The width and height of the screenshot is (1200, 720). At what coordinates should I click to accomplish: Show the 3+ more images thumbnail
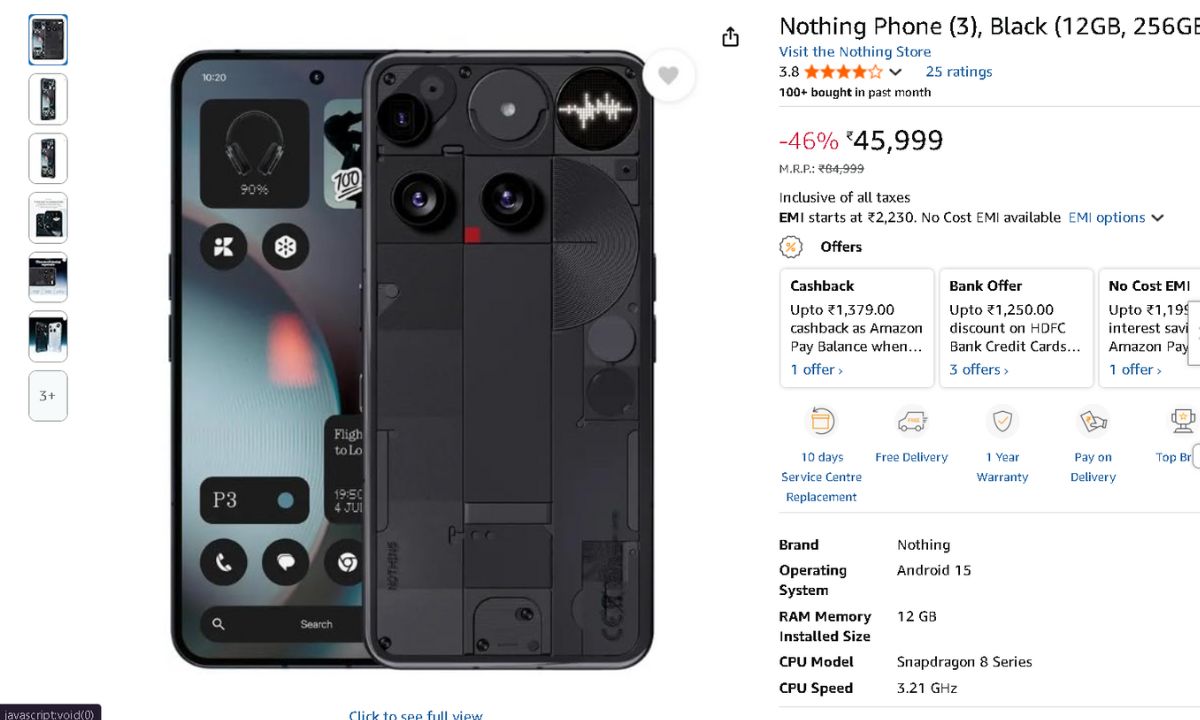48,396
